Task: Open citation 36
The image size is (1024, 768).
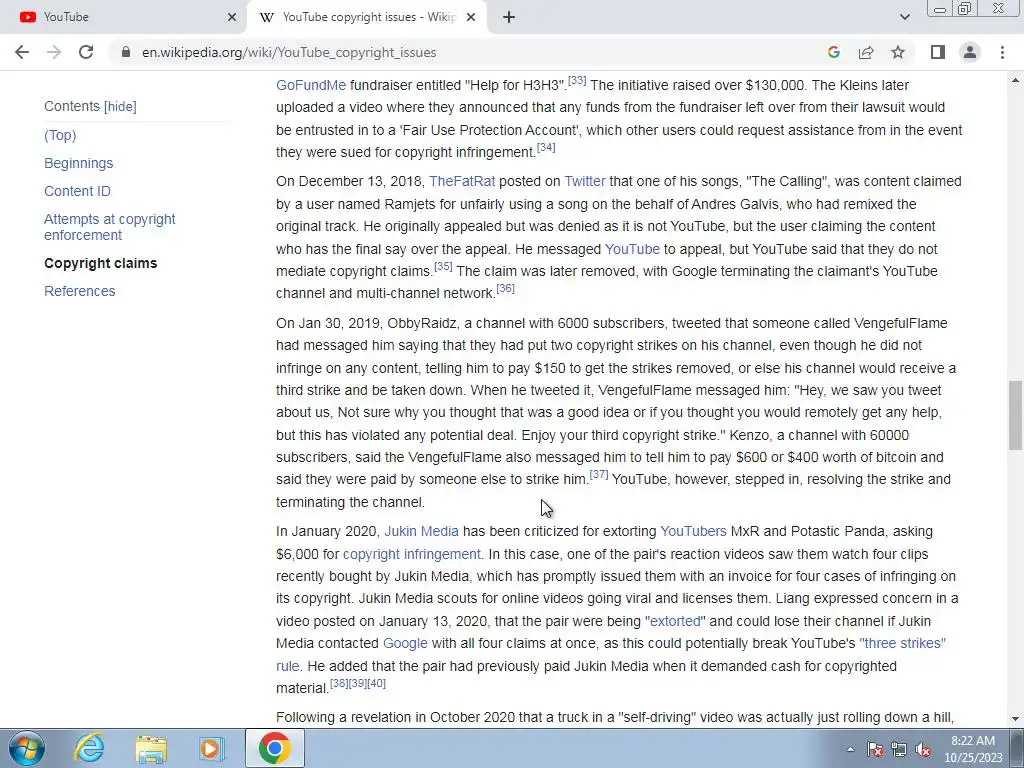Action: coord(505,289)
